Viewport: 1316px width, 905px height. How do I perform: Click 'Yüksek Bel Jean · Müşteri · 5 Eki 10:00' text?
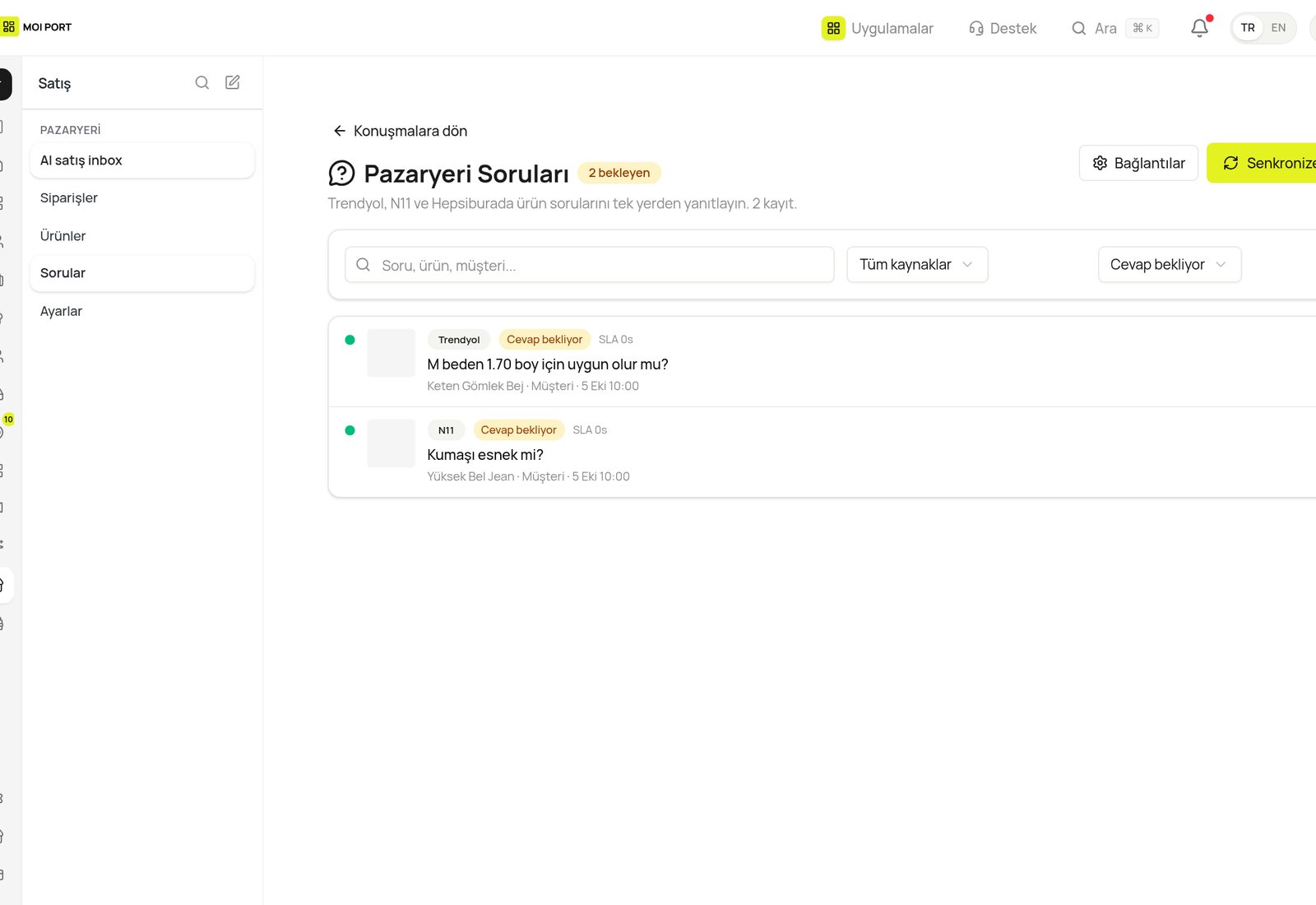528,476
